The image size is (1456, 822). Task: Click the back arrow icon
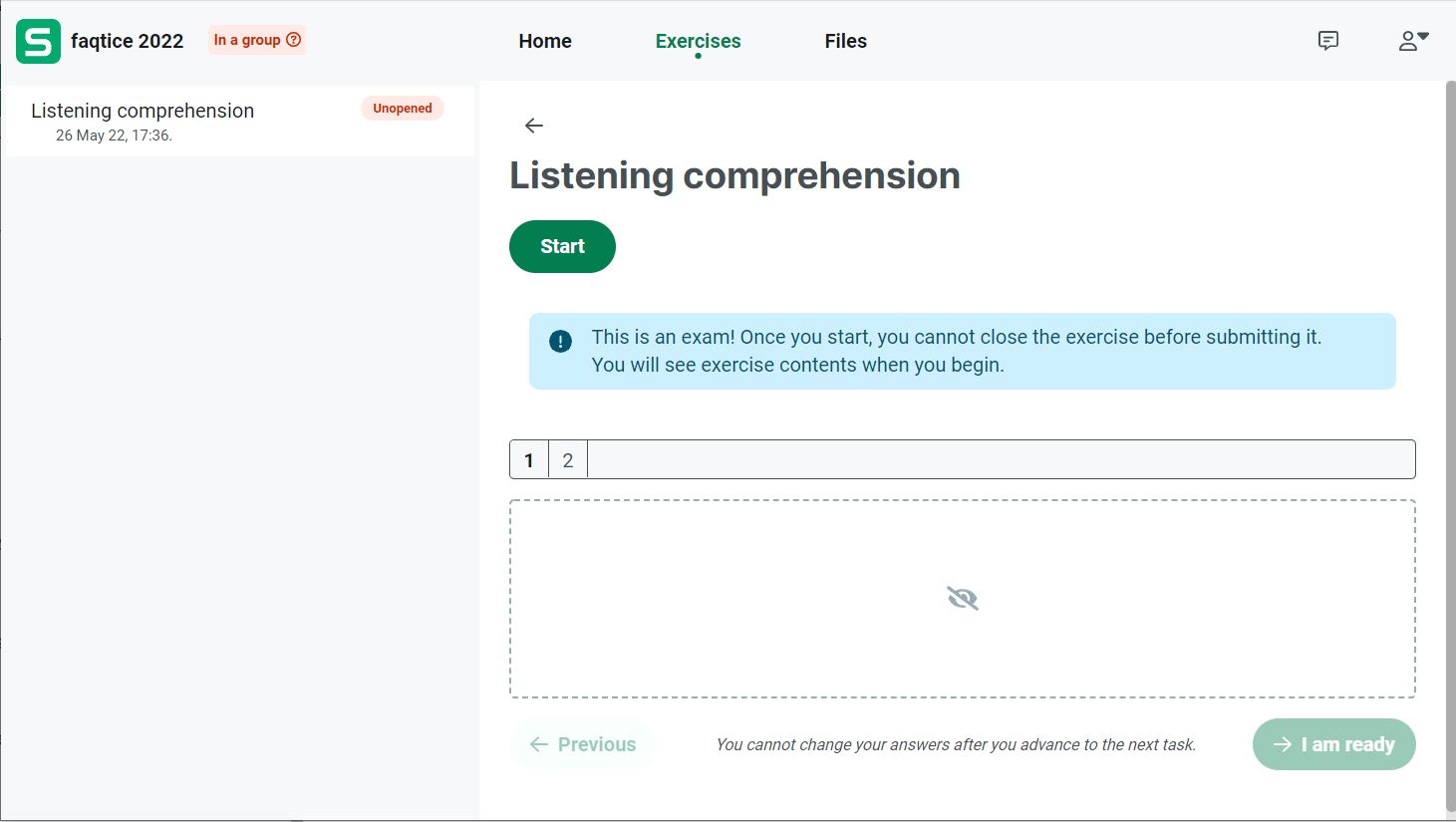pos(534,126)
